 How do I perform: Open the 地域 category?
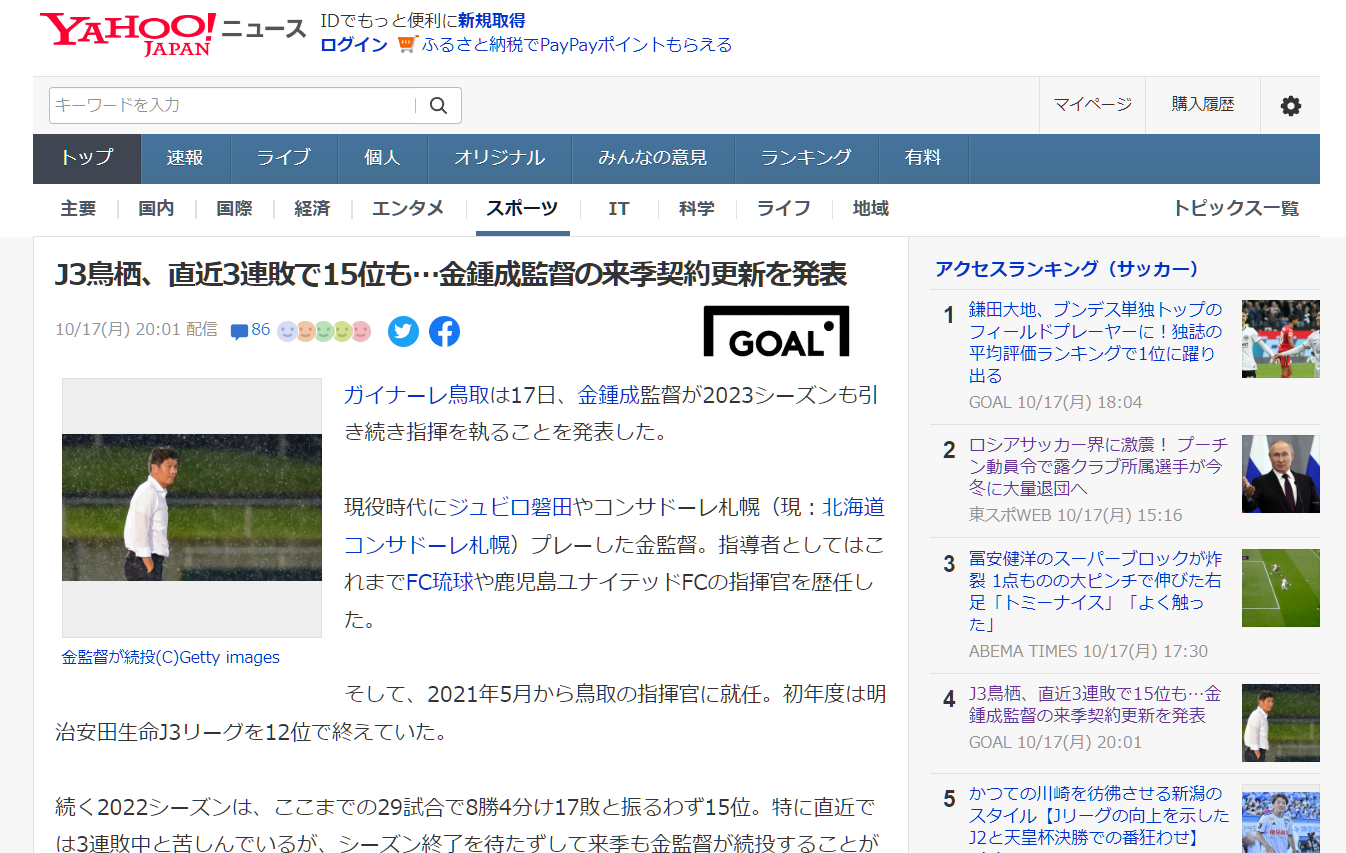[871, 209]
